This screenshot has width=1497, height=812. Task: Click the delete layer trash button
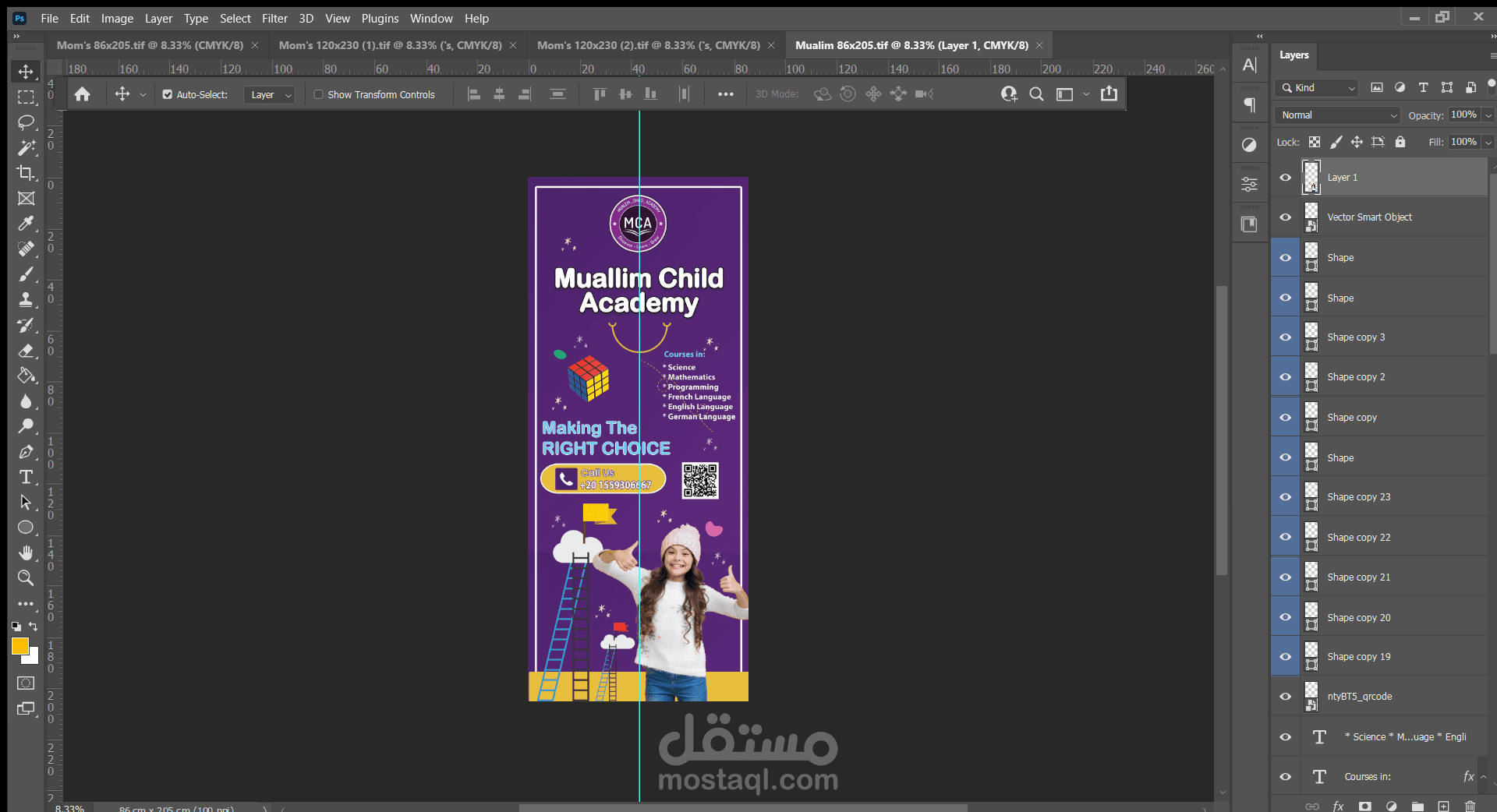coord(1470,806)
